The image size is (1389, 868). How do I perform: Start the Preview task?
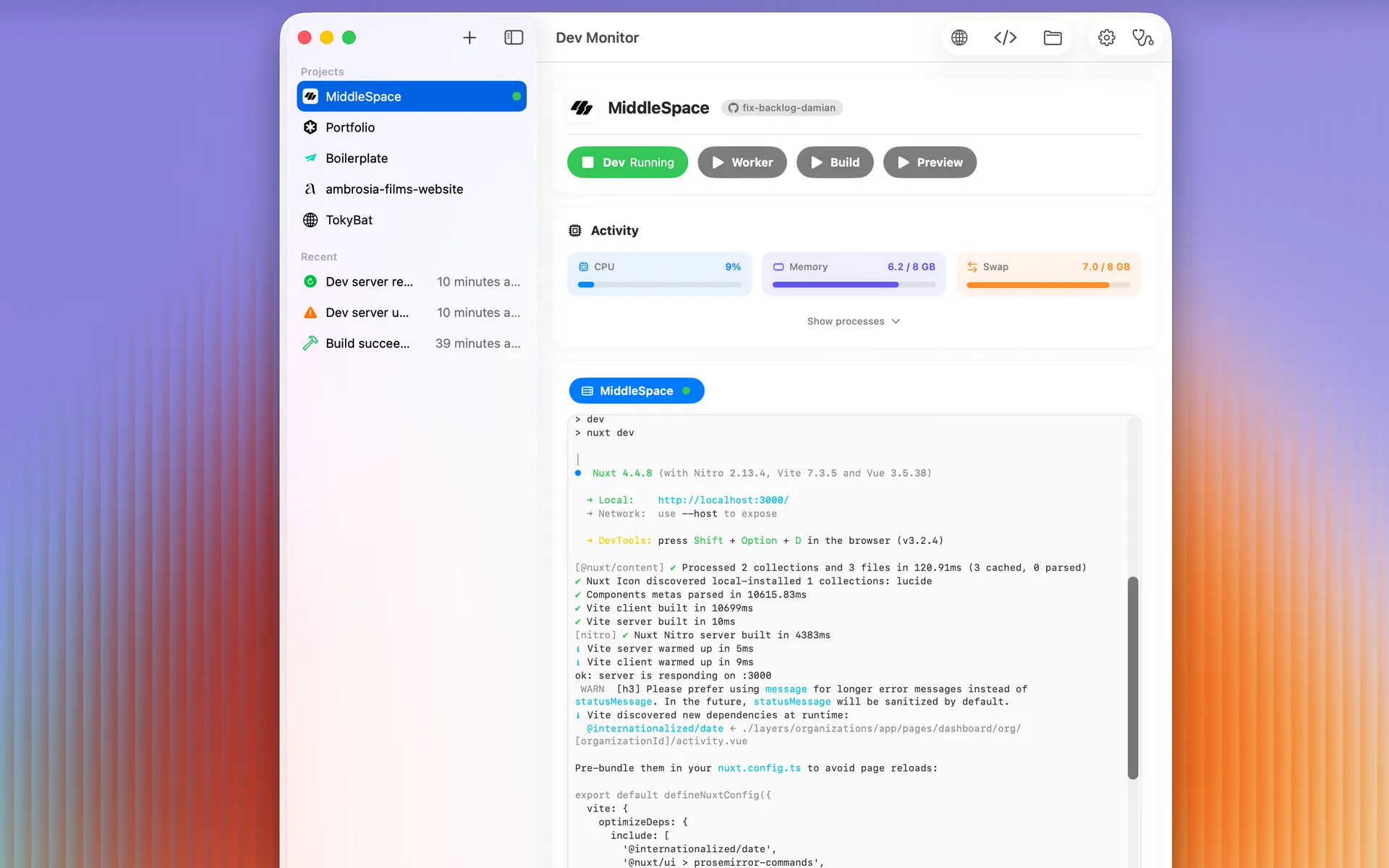[x=930, y=163]
